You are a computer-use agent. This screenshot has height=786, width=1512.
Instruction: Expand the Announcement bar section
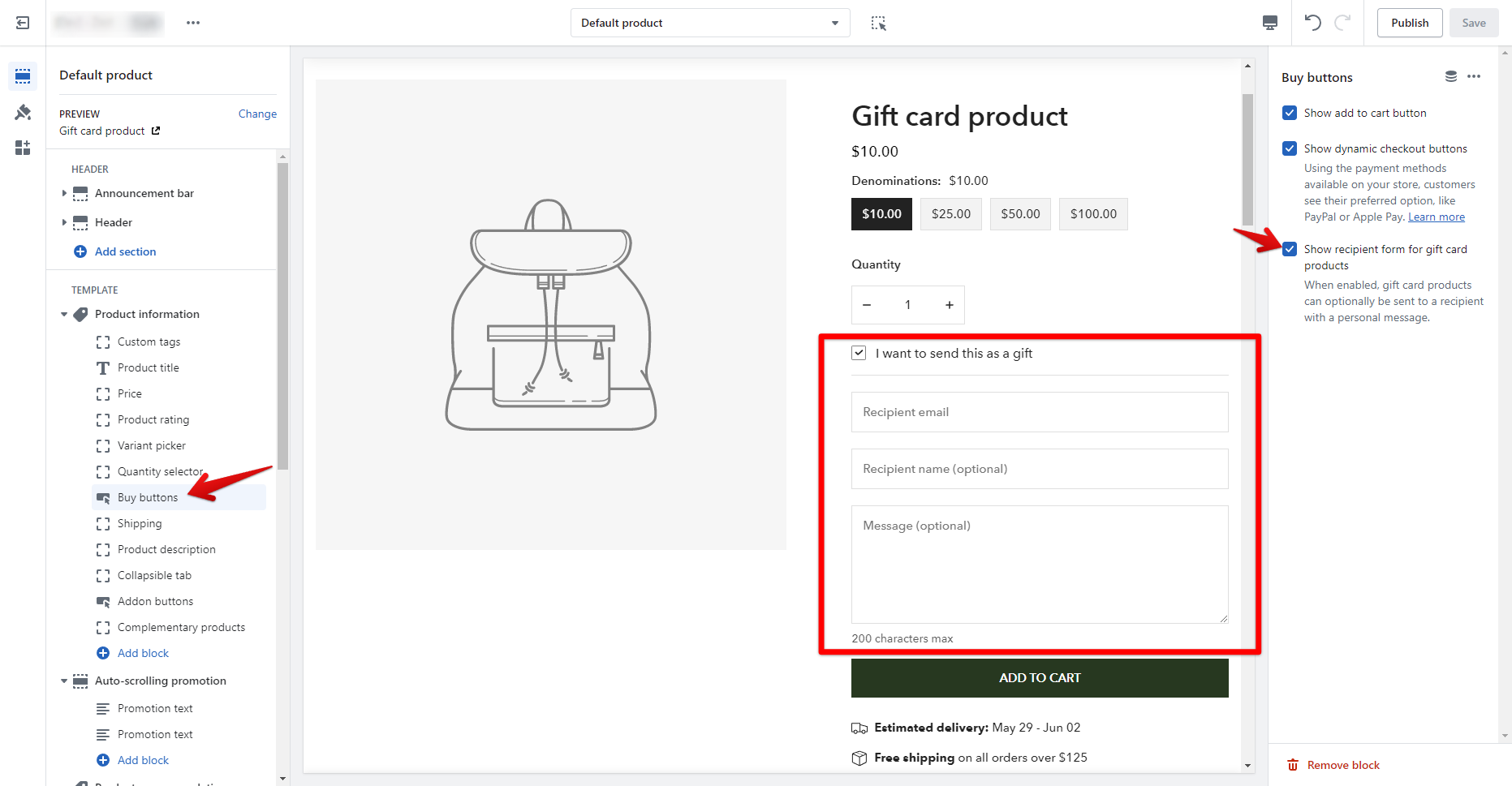point(64,193)
